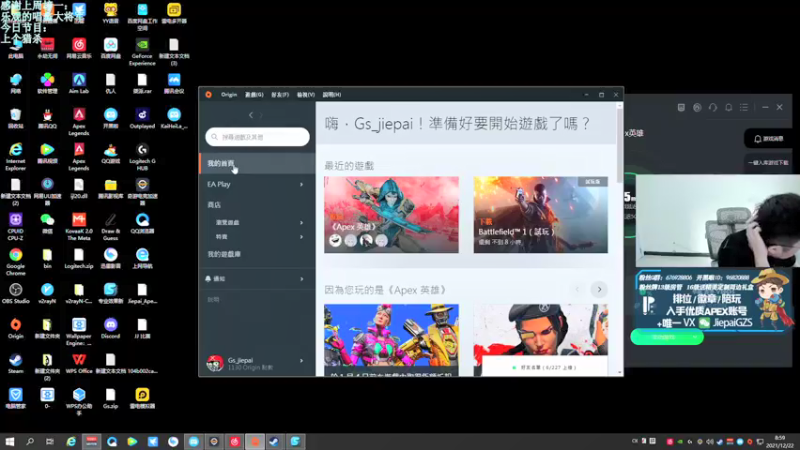Open the 好友名單 friends list bar
This screenshot has width=800, height=450.
(545, 367)
